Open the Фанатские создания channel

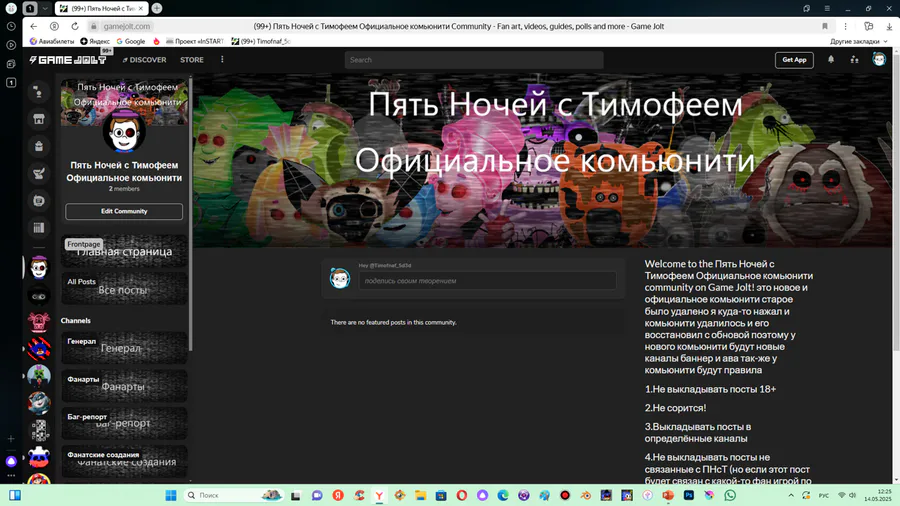click(124, 461)
